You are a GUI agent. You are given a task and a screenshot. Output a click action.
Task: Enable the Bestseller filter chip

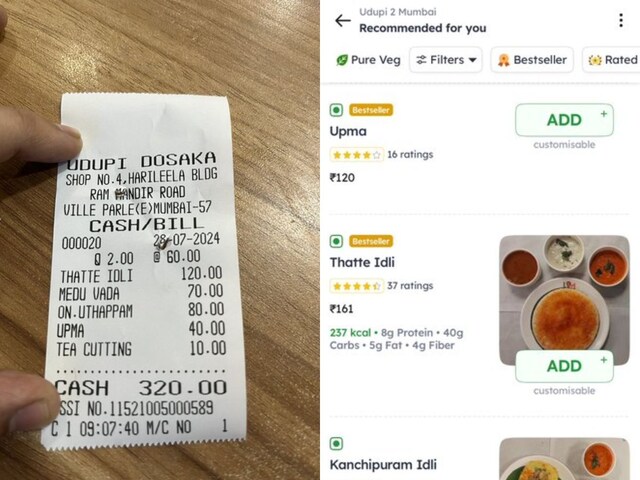[532, 60]
